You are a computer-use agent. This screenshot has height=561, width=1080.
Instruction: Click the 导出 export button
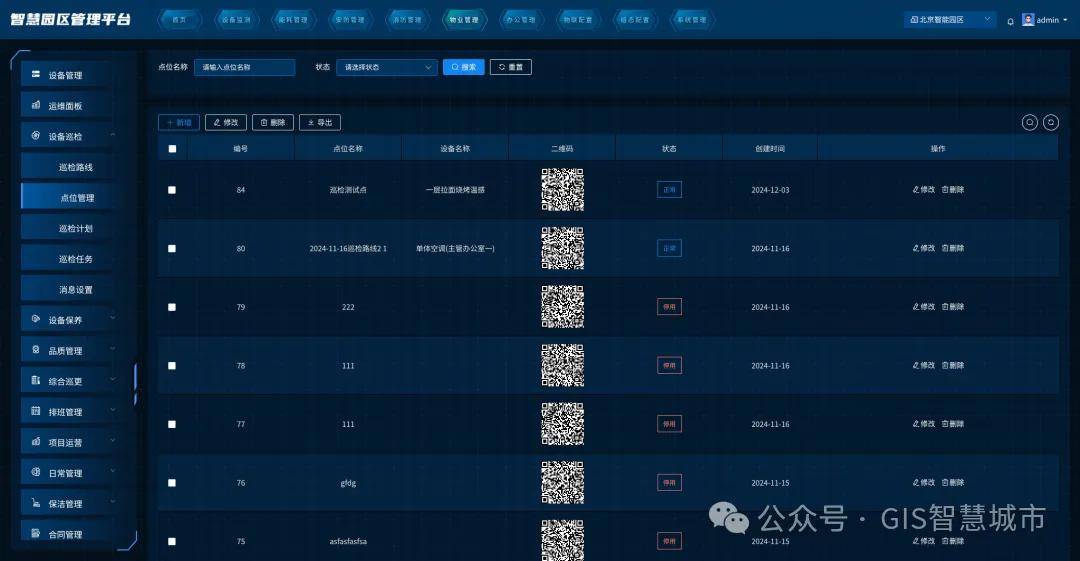pyautogui.click(x=320, y=123)
